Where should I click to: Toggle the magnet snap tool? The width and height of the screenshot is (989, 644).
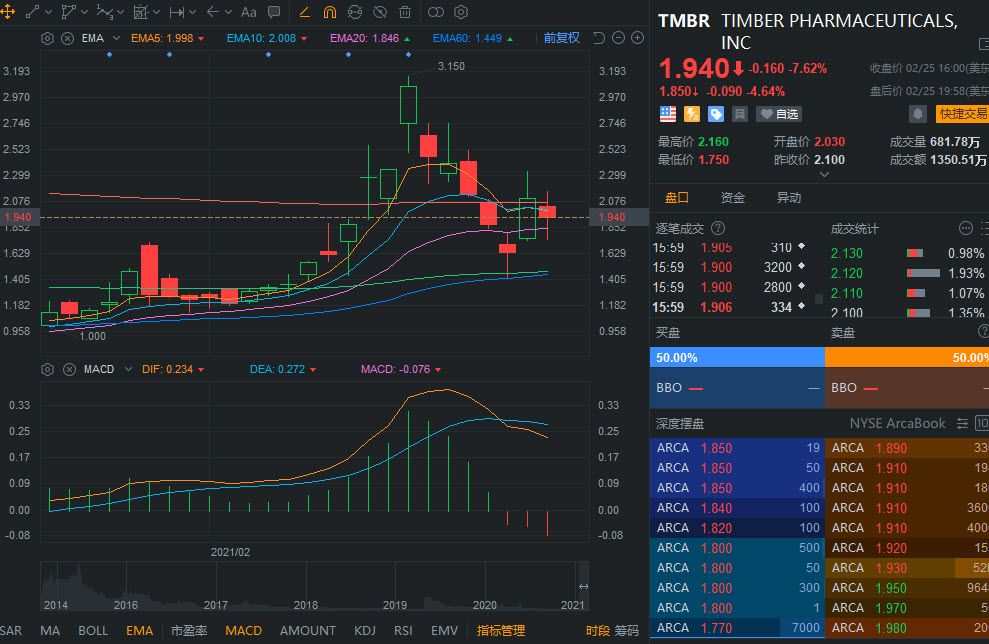pyautogui.click(x=329, y=11)
